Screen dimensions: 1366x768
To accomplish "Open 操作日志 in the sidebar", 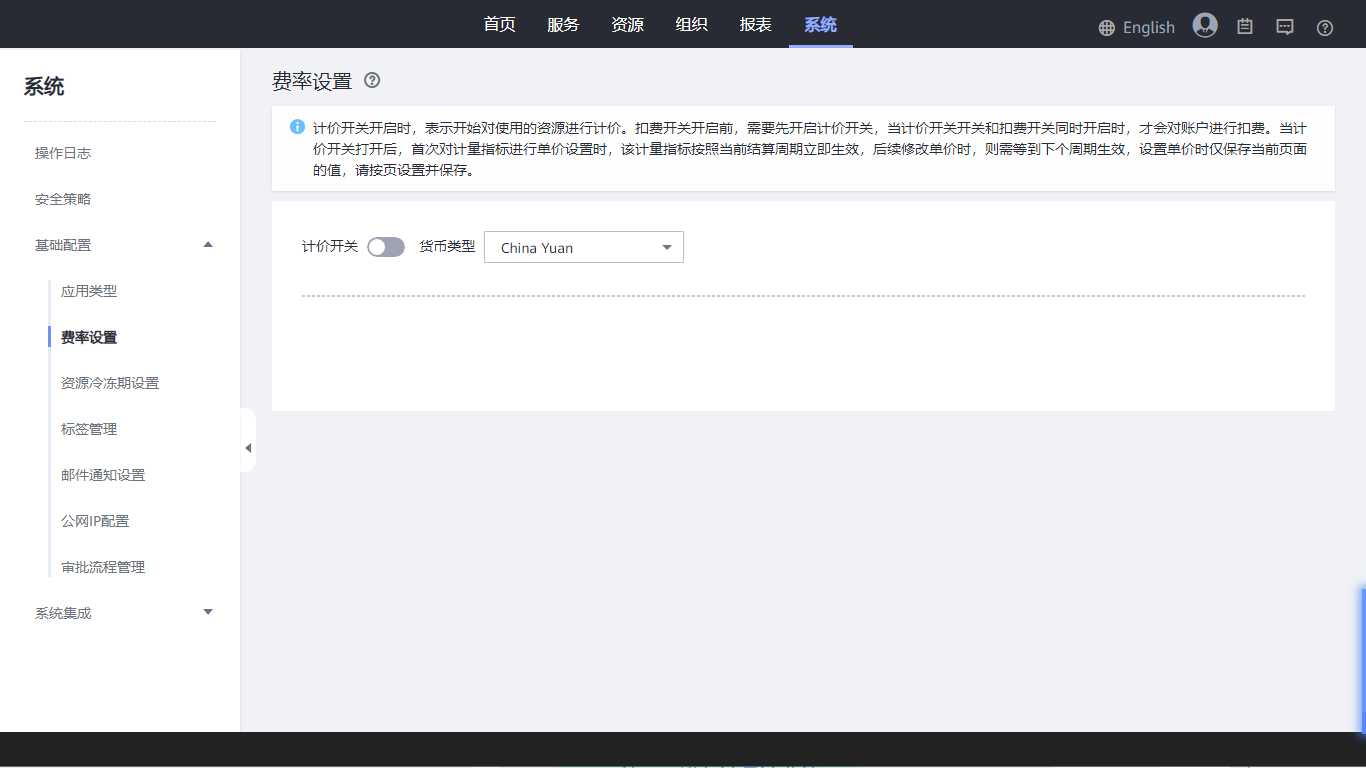I will (x=63, y=153).
